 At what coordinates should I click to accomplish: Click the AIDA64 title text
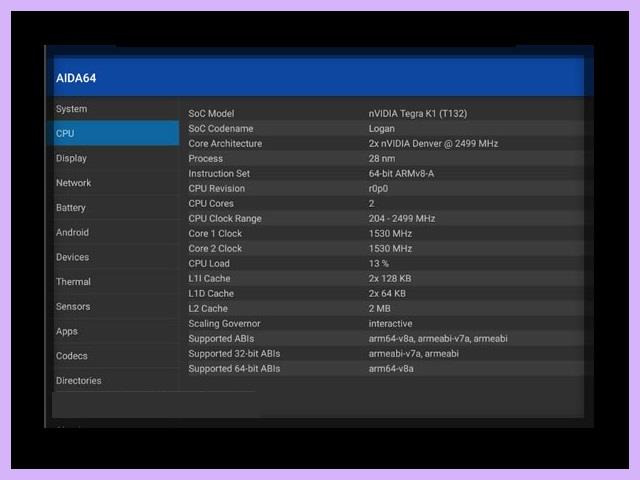pos(76,78)
